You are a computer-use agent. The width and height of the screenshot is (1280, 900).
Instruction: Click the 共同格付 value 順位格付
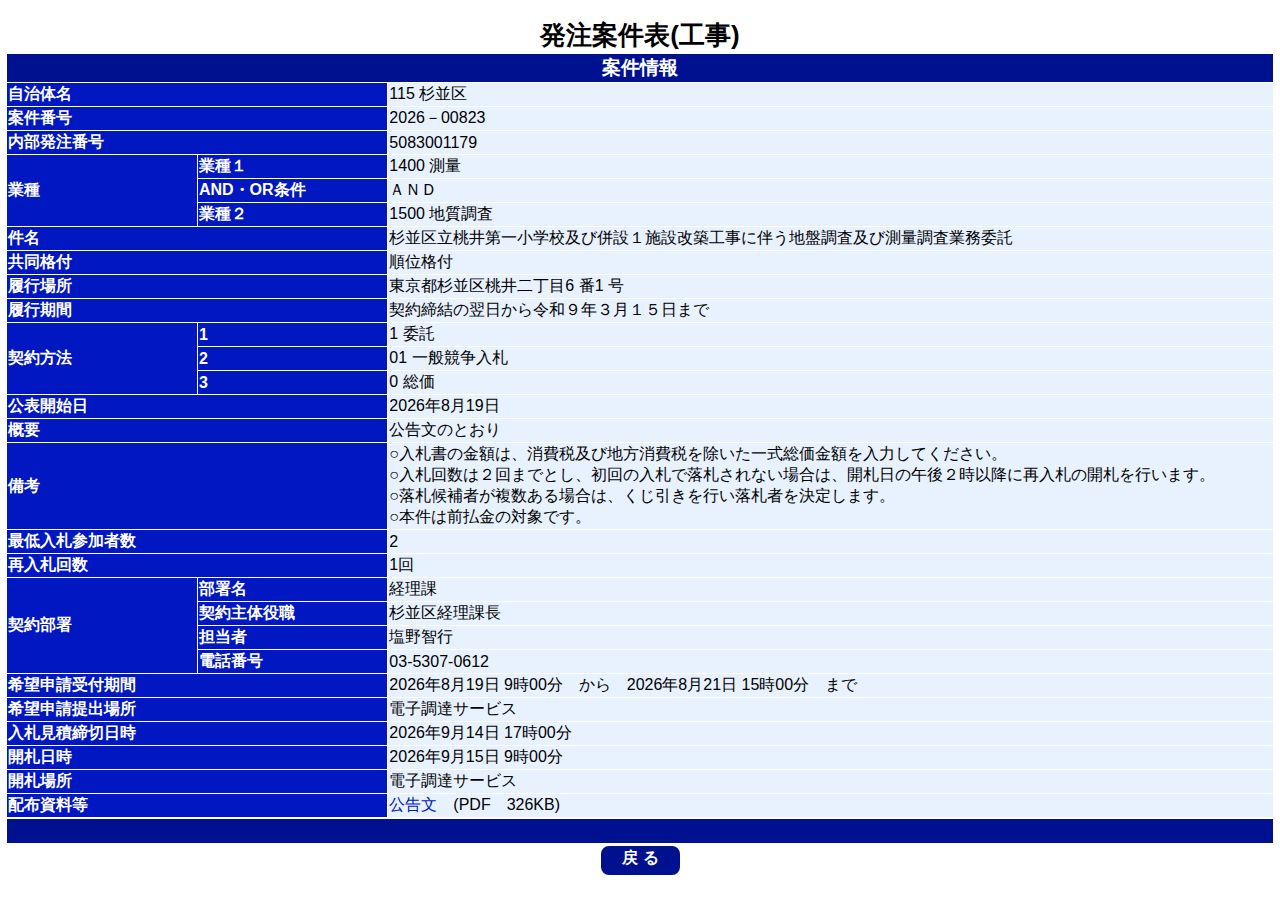pyautogui.click(x=421, y=262)
